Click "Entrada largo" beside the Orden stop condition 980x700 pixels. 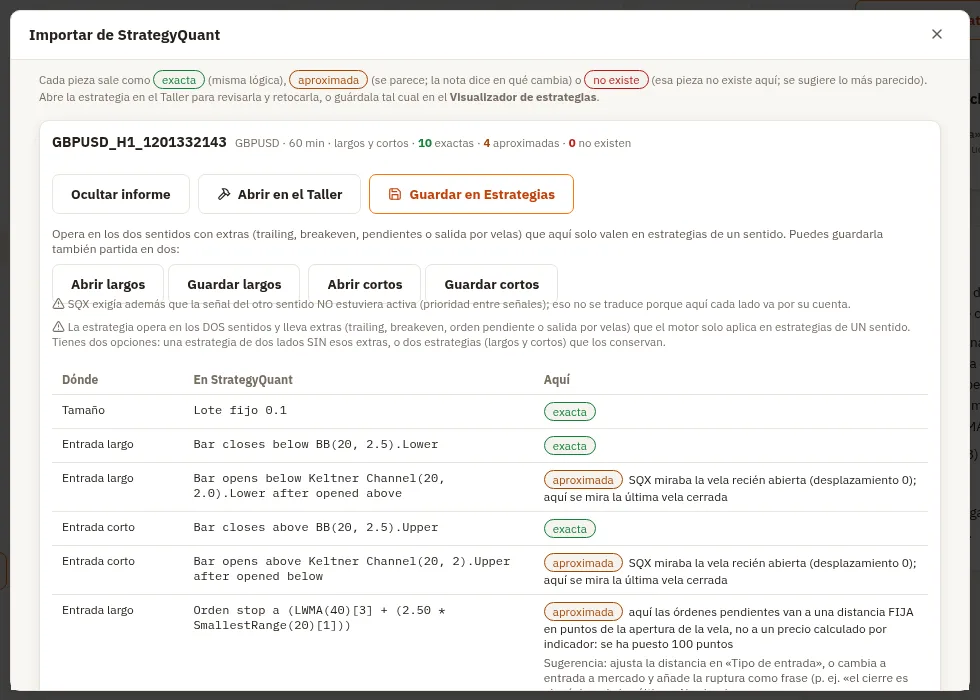[x=98, y=610]
